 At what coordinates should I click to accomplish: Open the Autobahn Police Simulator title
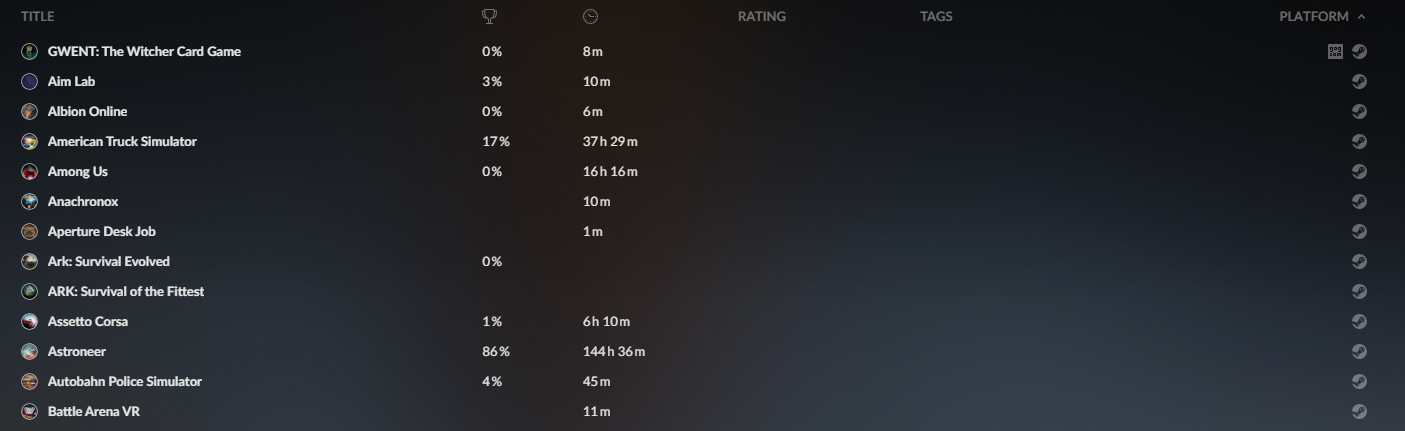[124, 382]
